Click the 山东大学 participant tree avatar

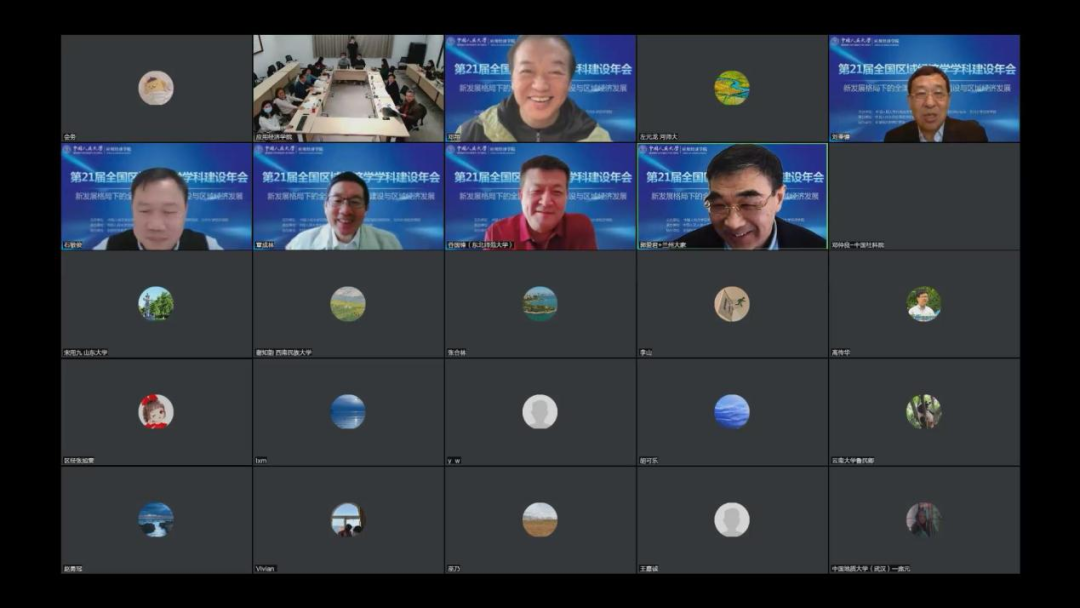click(x=155, y=304)
